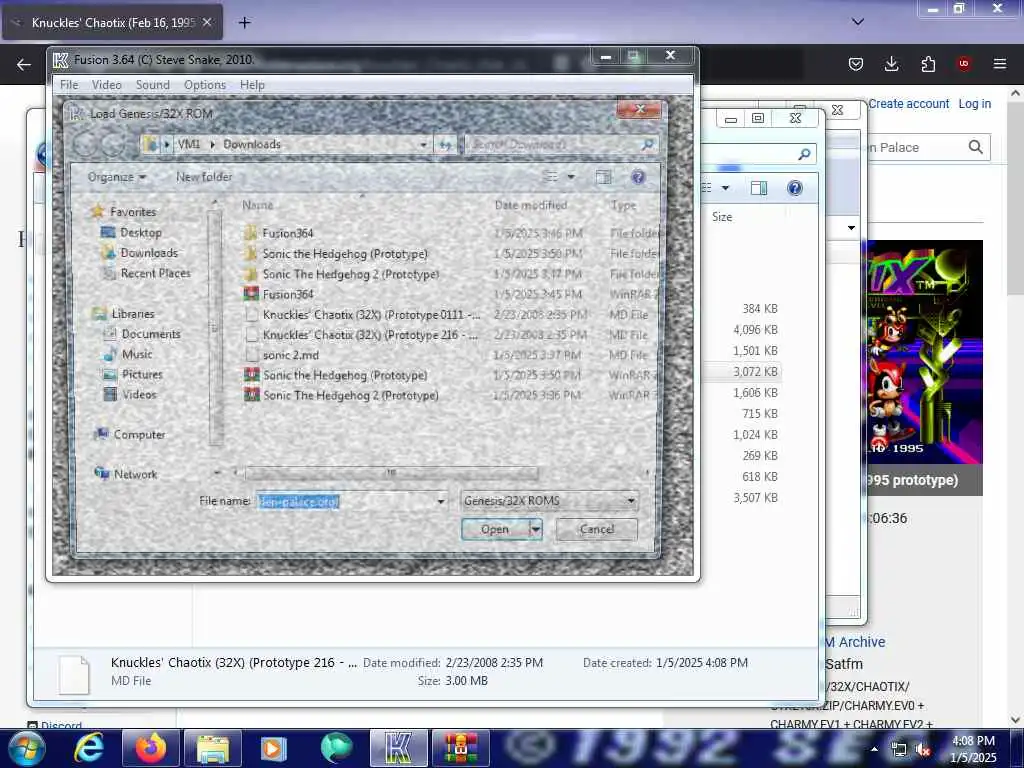
Task: Select Computer in the navigation pane
Action: (129, 434)
